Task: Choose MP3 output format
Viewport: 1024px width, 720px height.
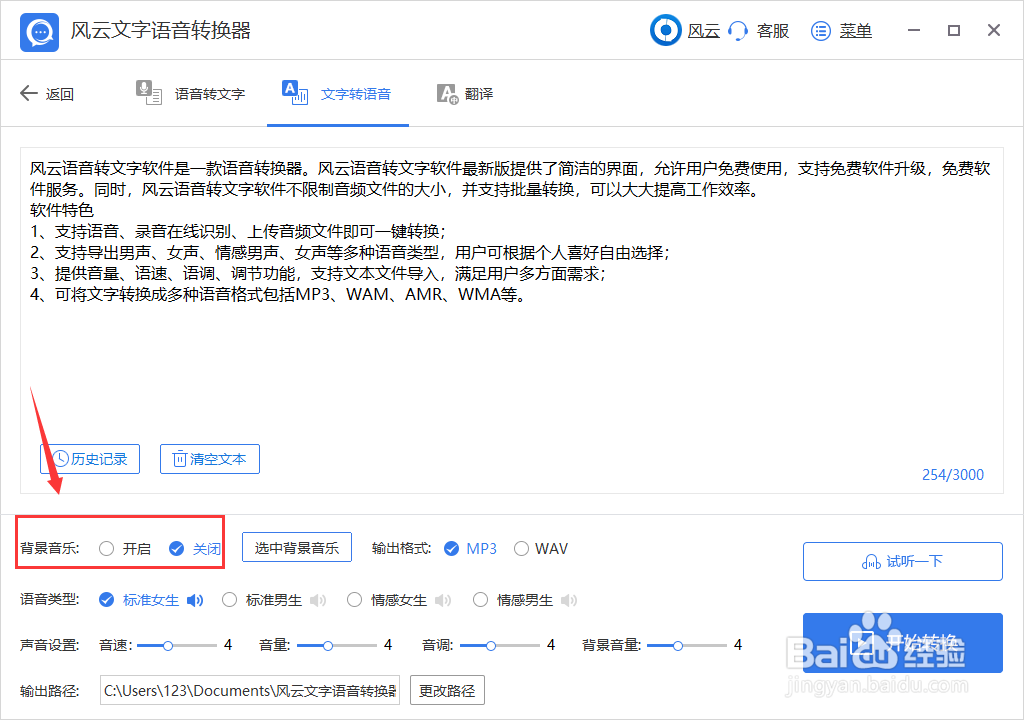Action: [451, 549]
